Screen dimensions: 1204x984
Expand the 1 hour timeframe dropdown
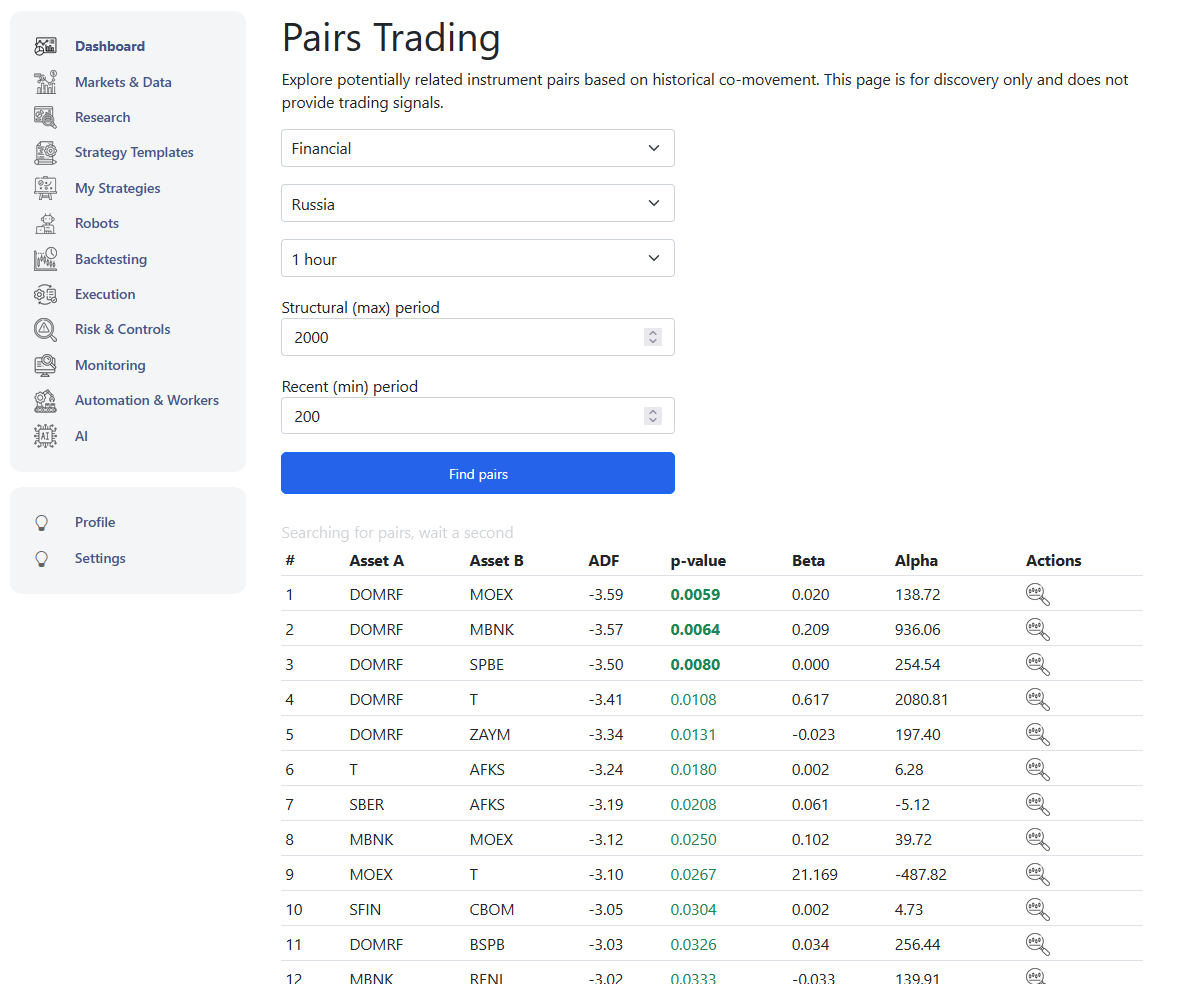coord(477,259)
